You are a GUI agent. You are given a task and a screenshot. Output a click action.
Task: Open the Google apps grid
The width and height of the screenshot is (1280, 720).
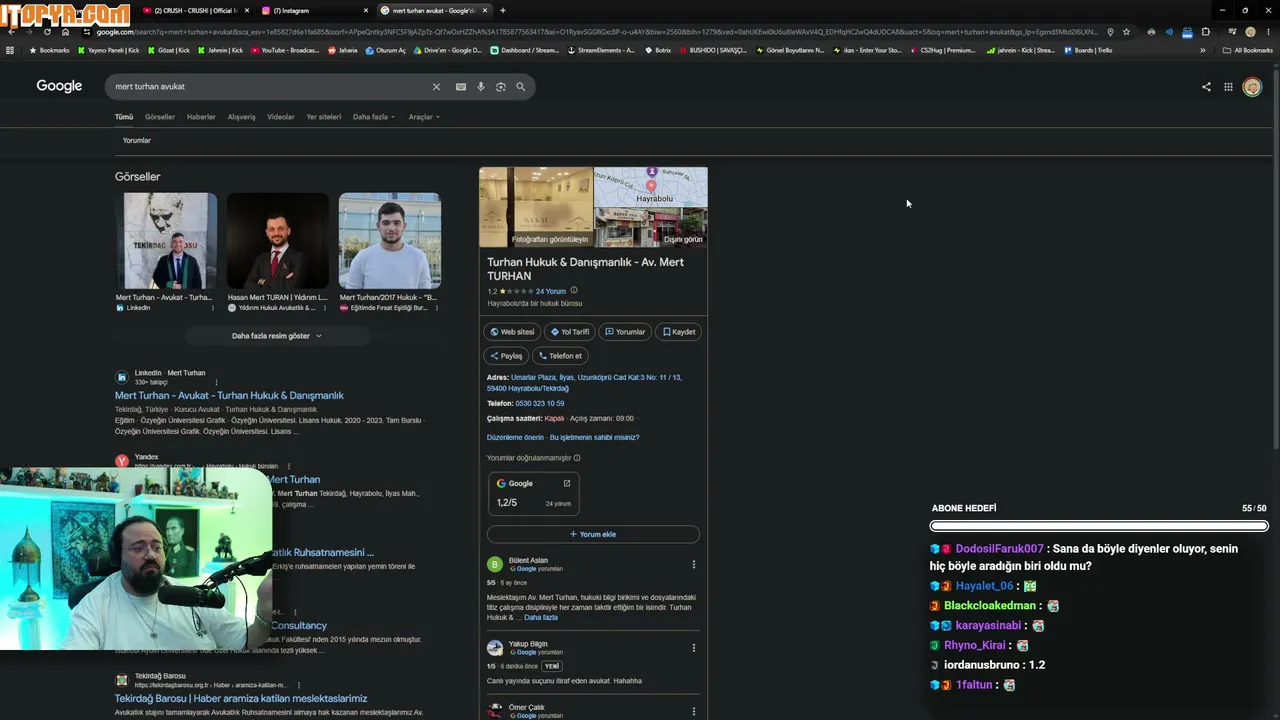click(1228, 87)
